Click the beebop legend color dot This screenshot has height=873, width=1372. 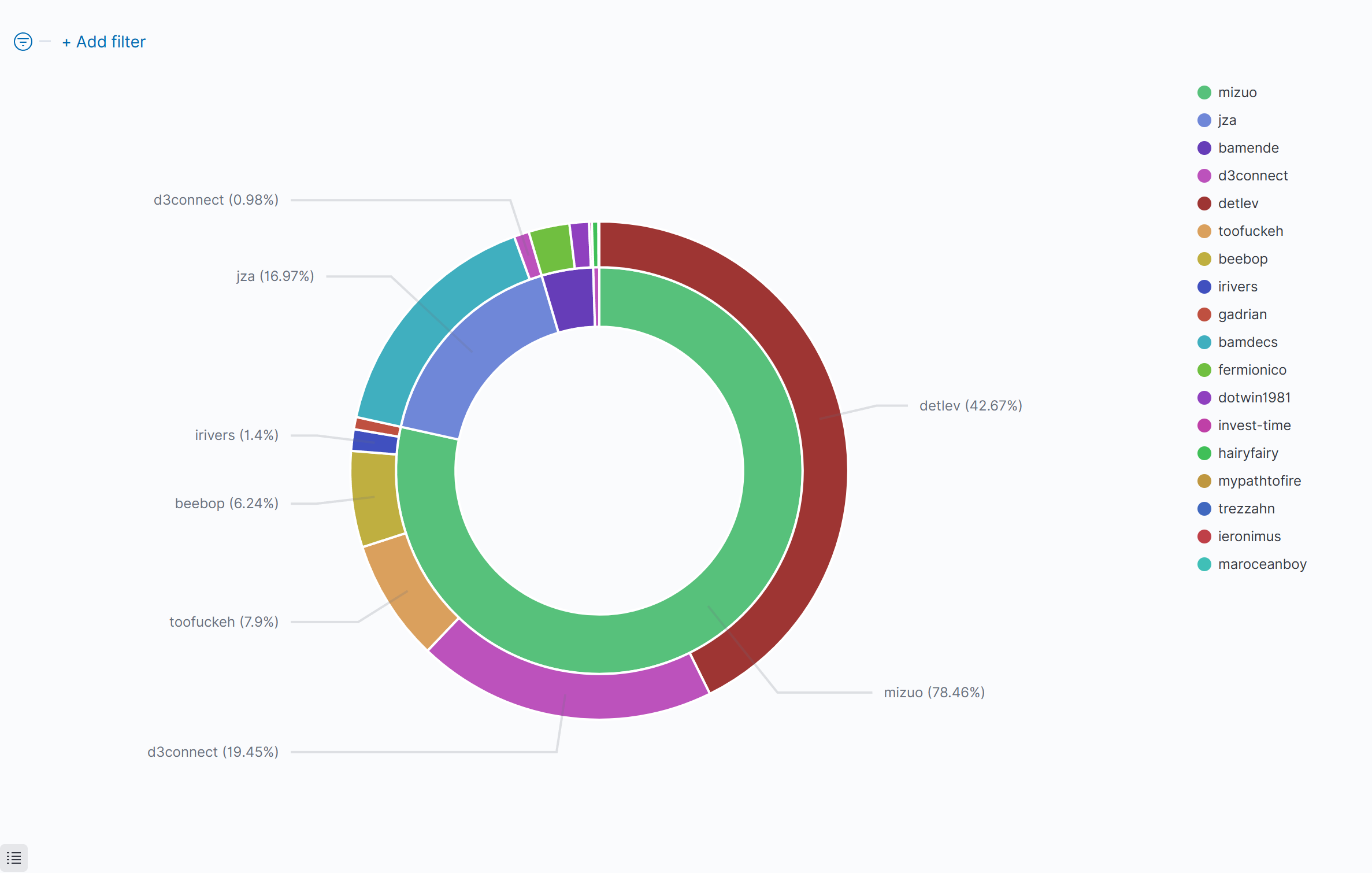(1204, 259)
